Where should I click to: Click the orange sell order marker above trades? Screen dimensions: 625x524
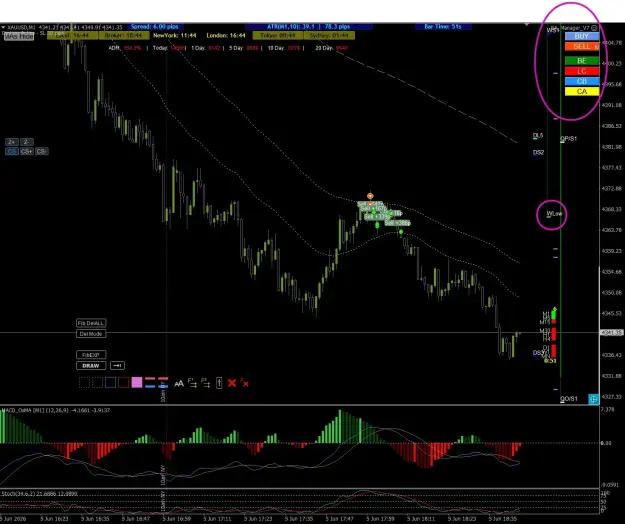(x=370, y=196)
